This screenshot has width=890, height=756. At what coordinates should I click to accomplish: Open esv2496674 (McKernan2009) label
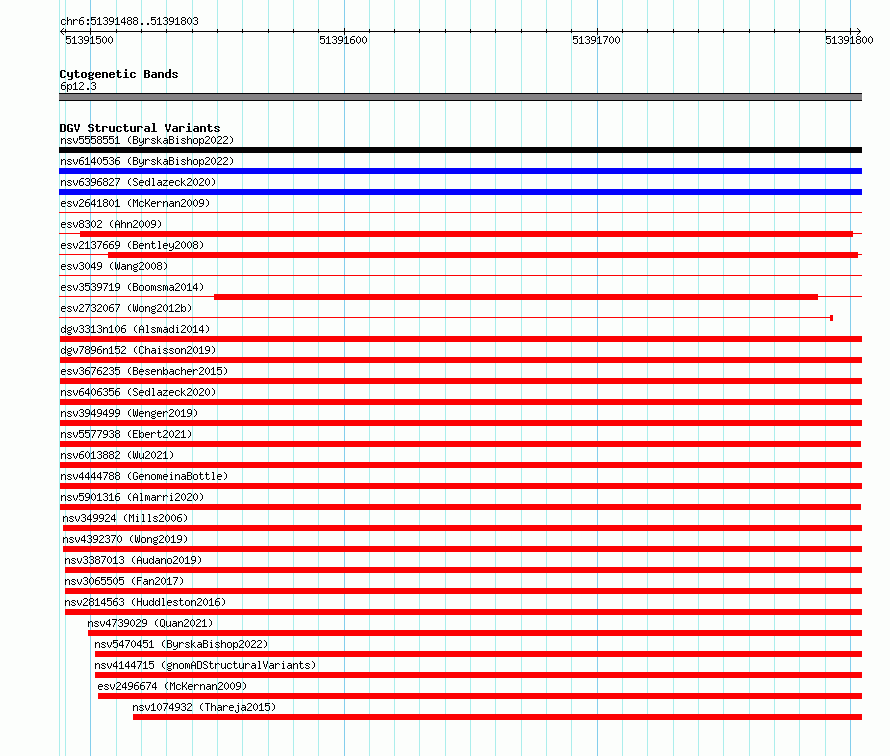coord(172,686)
